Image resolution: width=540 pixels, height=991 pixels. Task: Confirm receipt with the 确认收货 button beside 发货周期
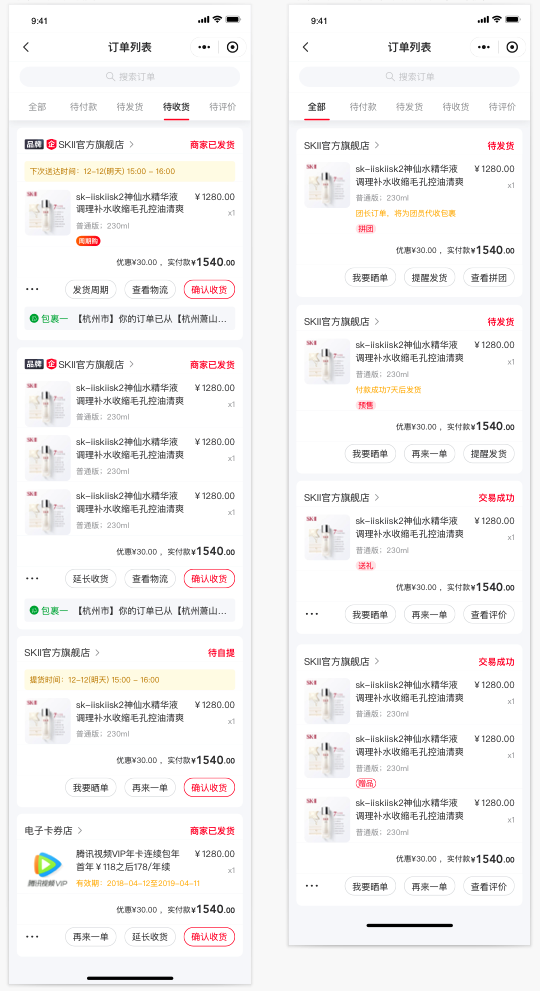tap(209, 289)
